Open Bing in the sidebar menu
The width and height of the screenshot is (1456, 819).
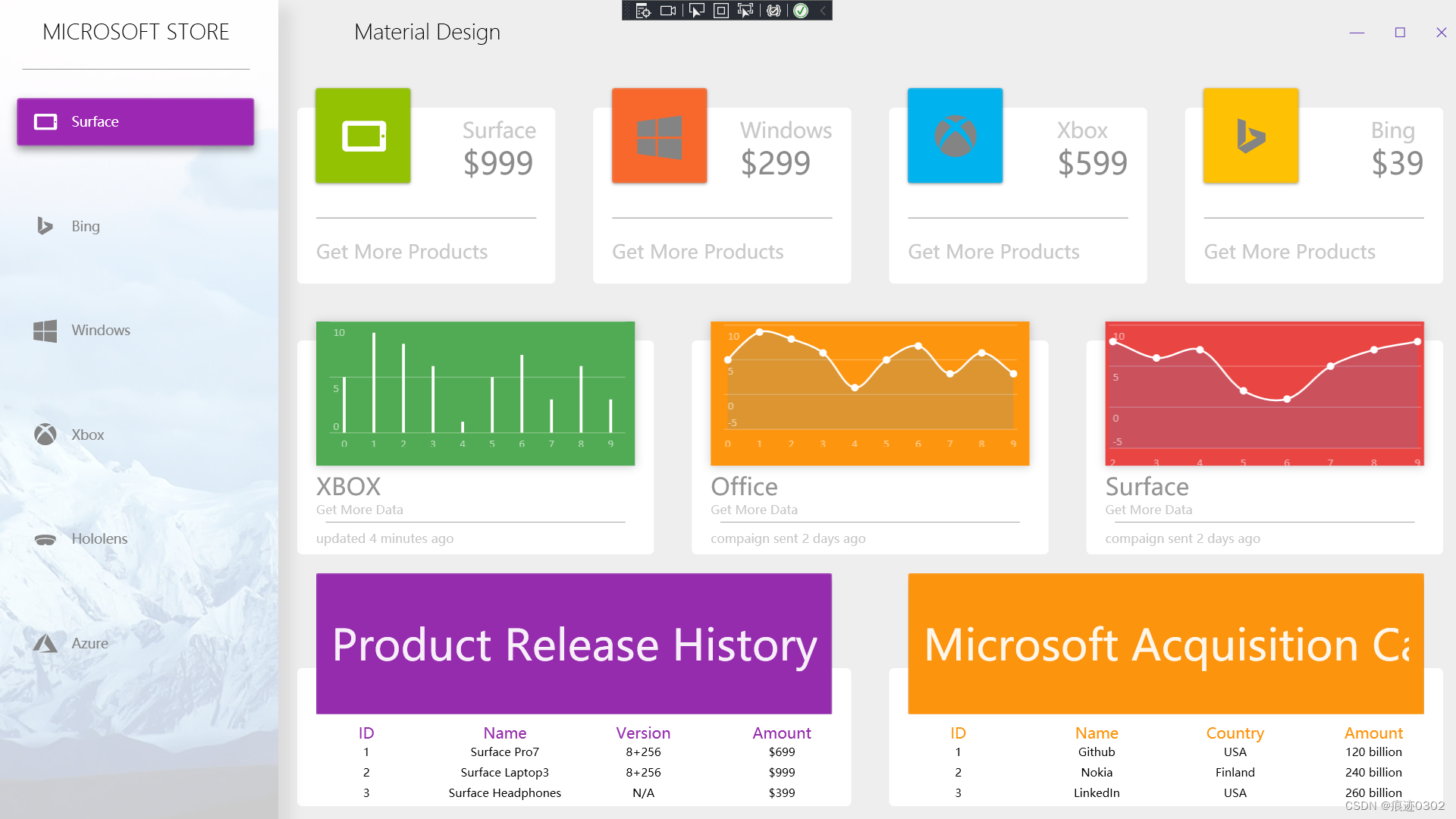[x=85, y=226]
